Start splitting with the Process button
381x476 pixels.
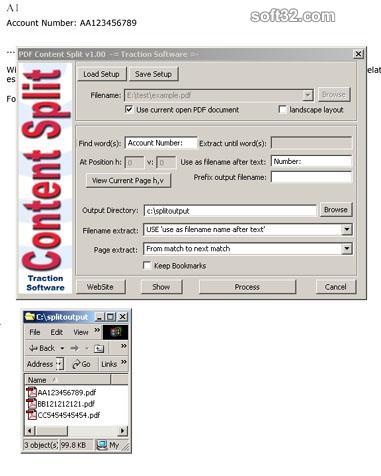coord(247,287)
